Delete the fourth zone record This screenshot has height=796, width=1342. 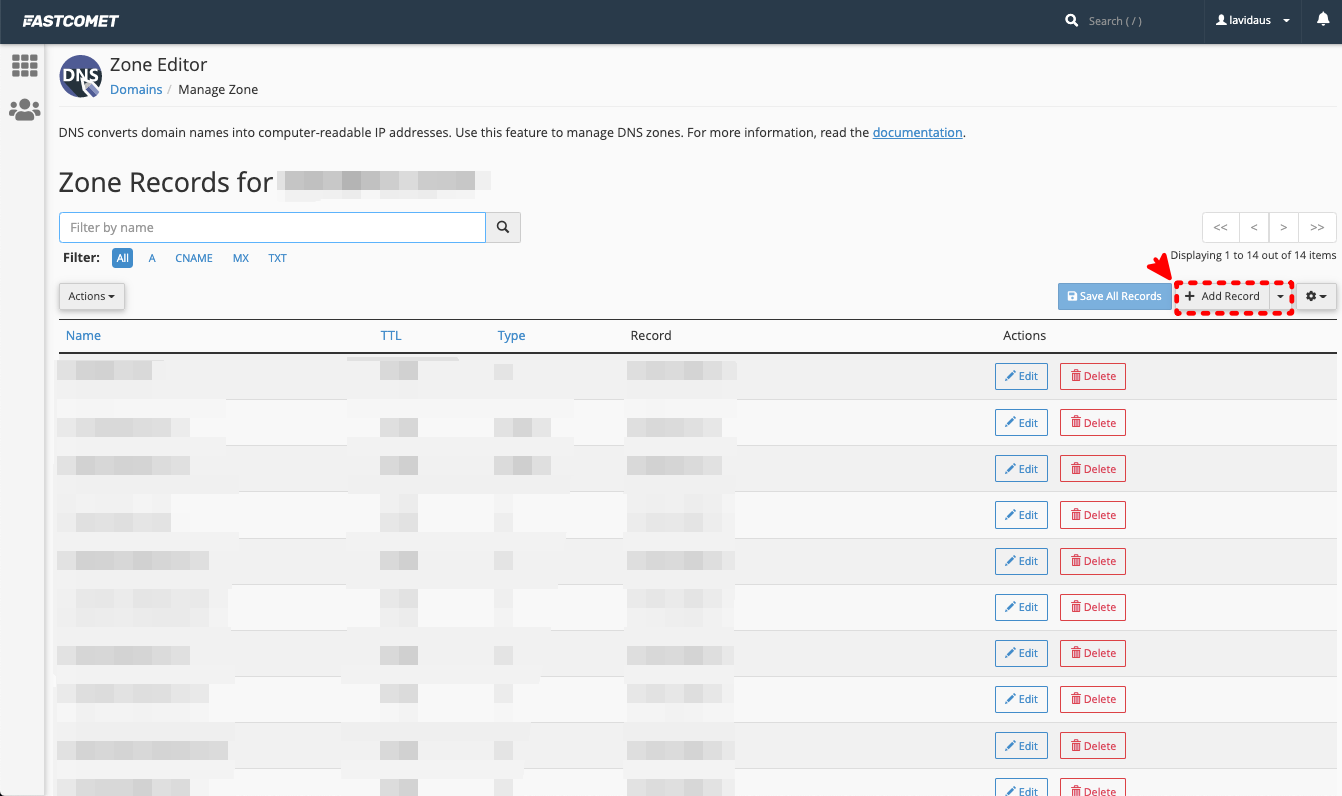1093,515
